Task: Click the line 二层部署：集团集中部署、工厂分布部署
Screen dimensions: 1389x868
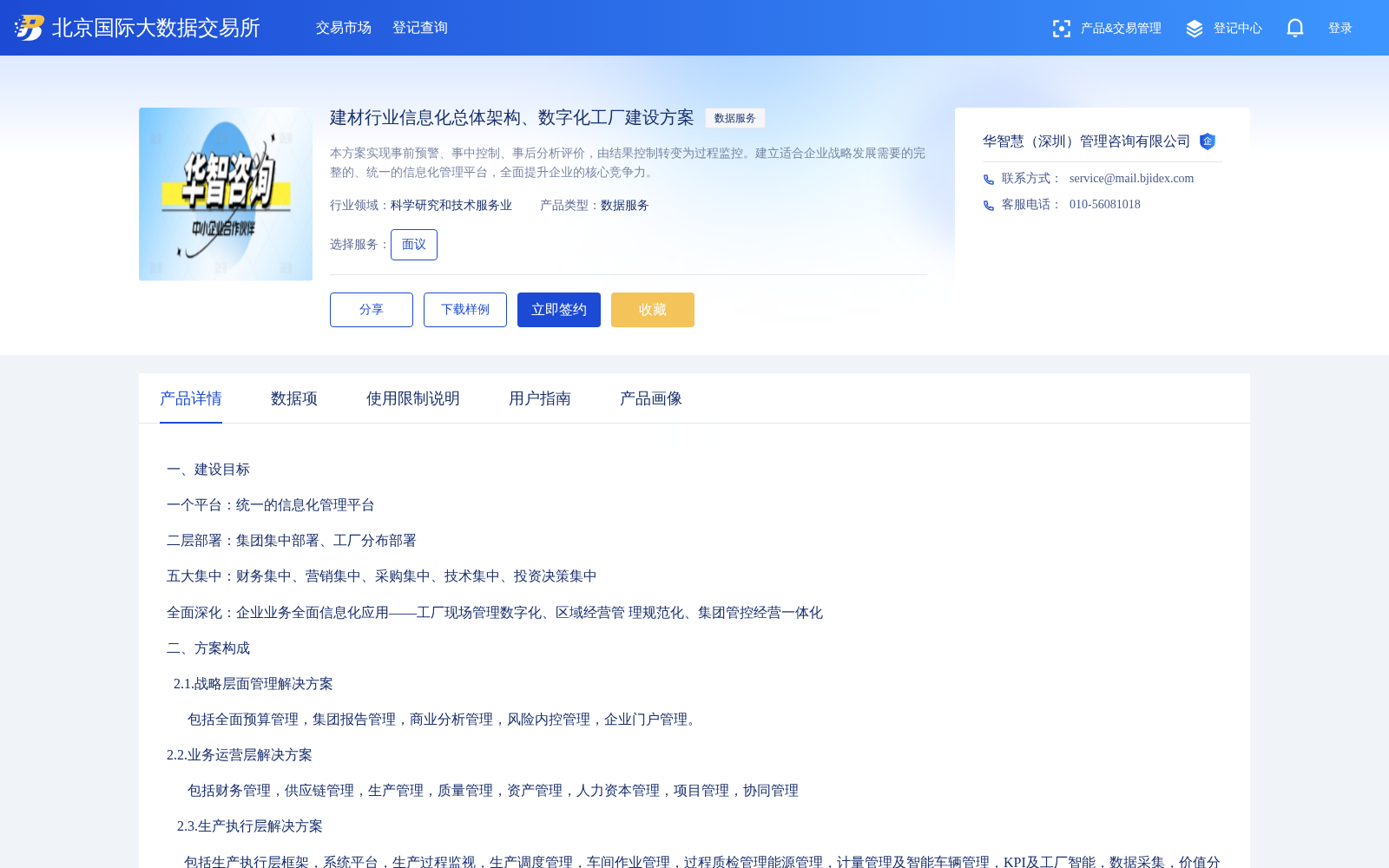Action: [292, 541]
